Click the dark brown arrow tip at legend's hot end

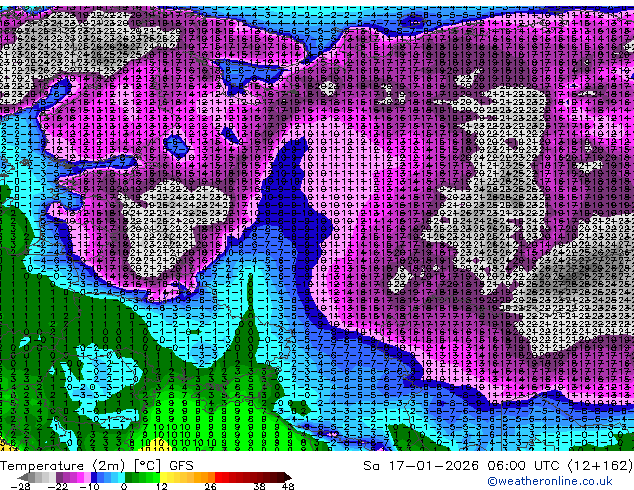tap(288, 477)
